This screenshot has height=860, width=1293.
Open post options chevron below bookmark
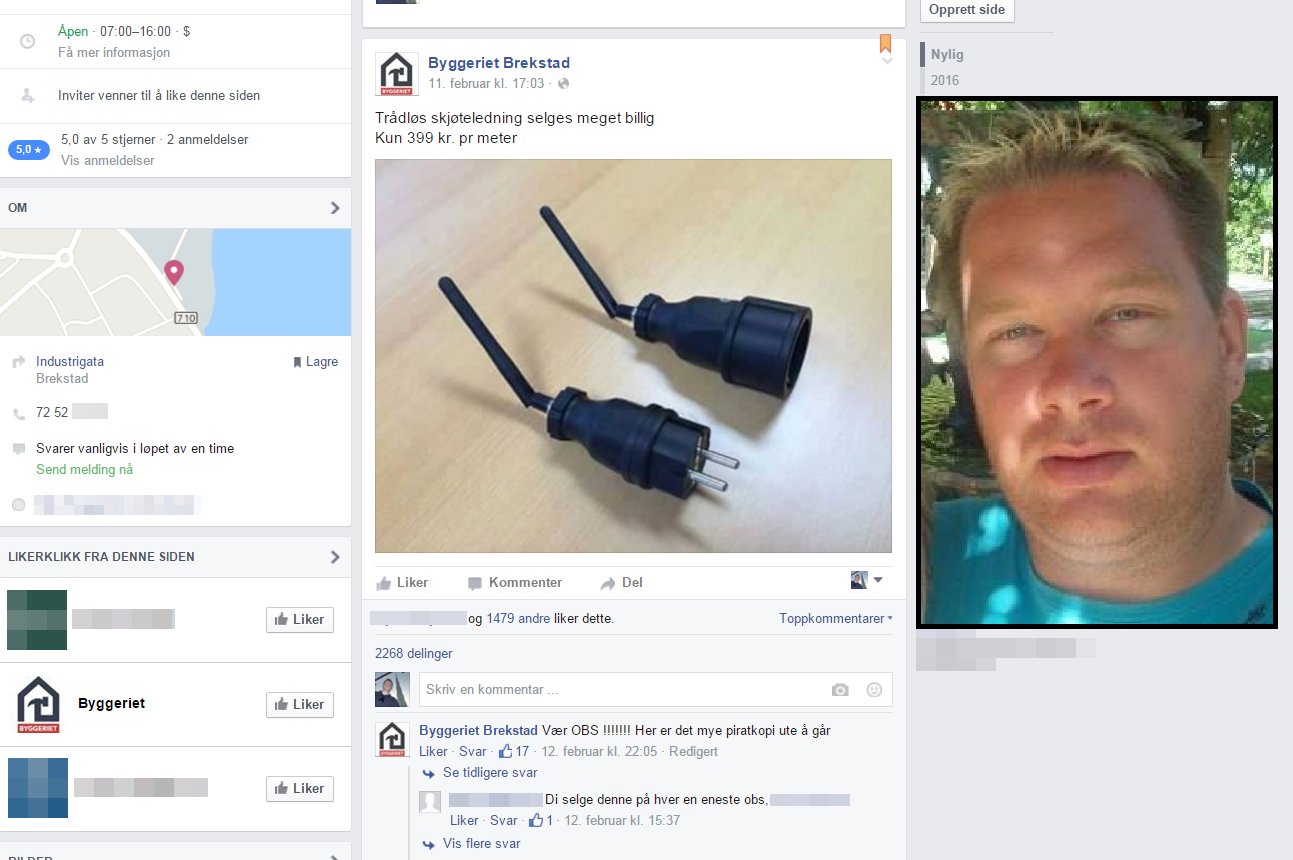tap(886, 61)
